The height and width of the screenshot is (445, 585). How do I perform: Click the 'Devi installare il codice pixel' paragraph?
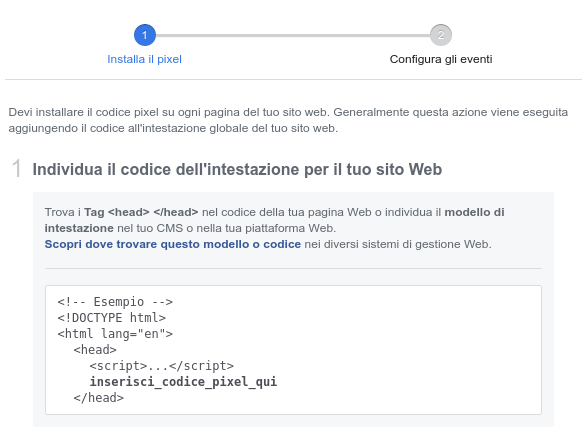[288, 120]
